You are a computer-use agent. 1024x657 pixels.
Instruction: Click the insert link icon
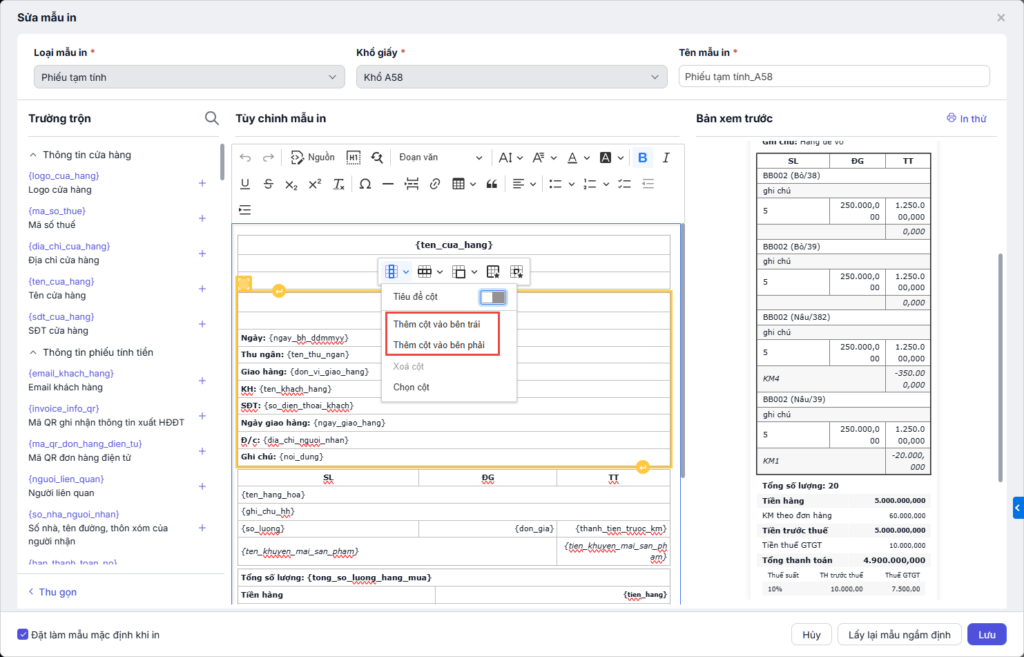click(x=435, y=184)
